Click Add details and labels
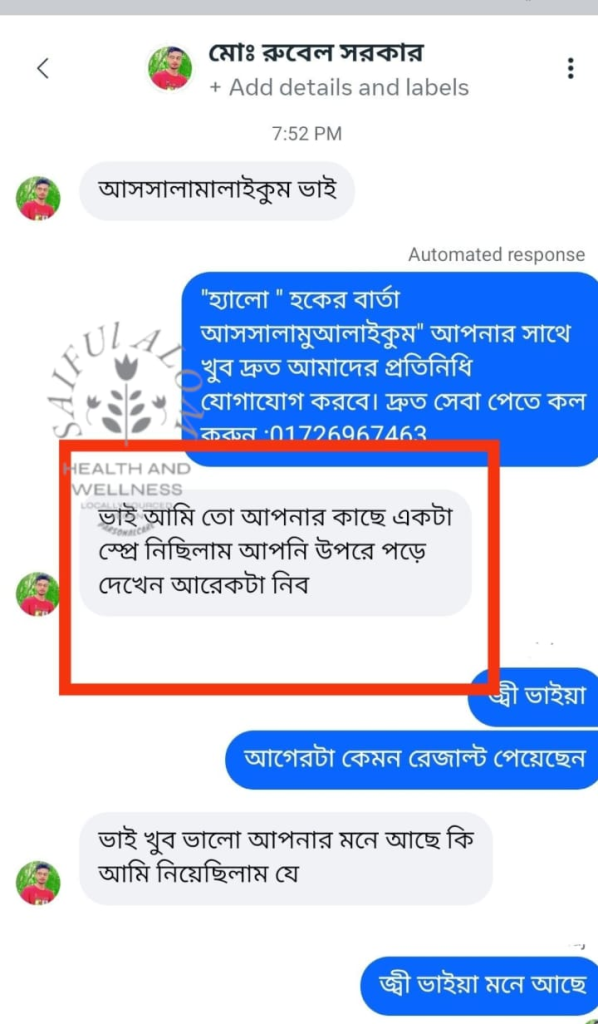 pos(339,88)
